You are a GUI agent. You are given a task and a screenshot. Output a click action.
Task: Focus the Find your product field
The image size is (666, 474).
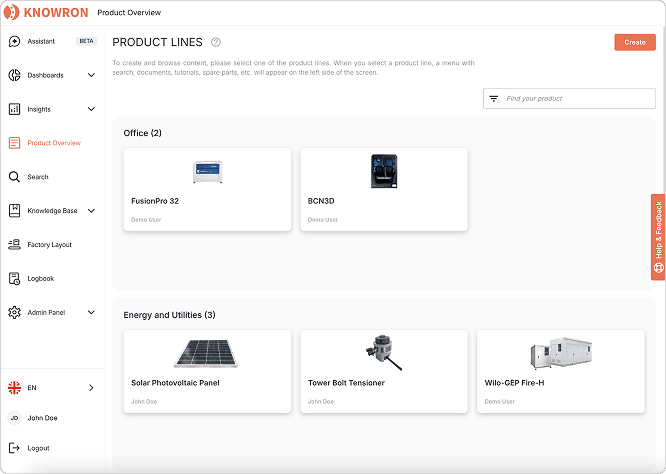point(569,99)
